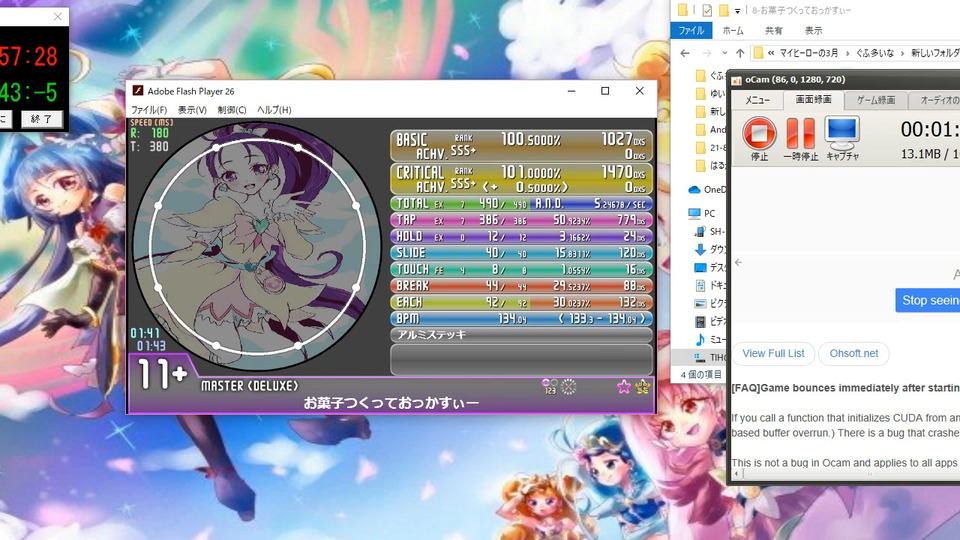
Task: Switch to oCam メニュー tab
Action: point(757,100)
